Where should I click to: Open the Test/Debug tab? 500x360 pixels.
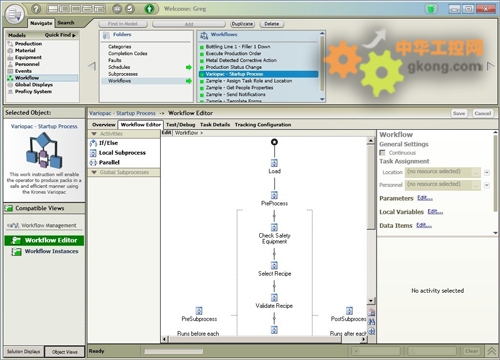(x=180, y=125)
